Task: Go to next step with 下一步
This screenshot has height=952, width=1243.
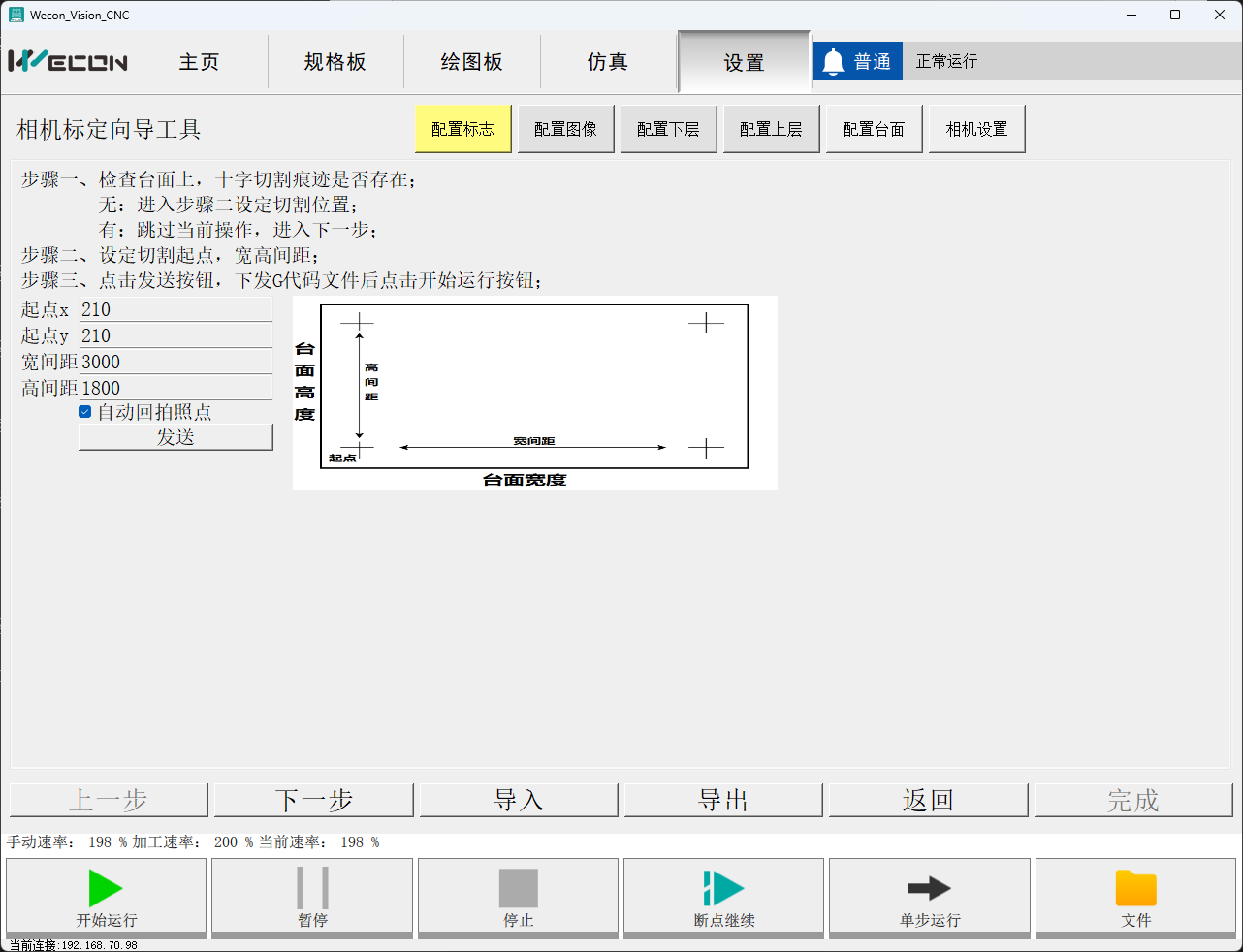Action: click(313, 800)
